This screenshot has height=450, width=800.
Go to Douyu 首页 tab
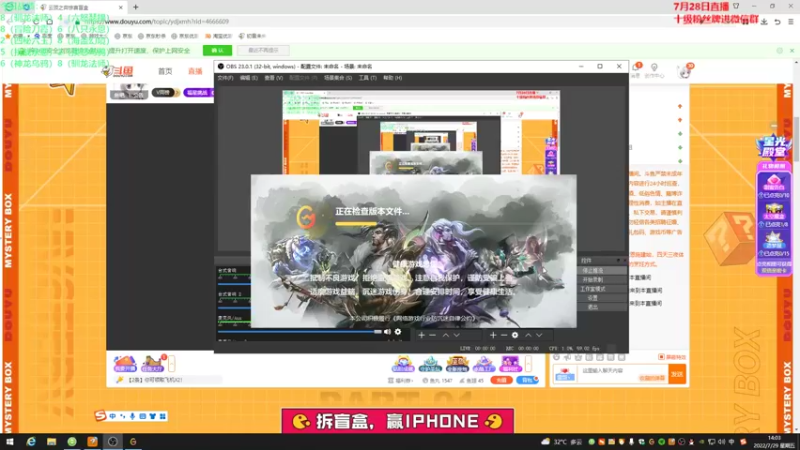(x=165, y=71)
